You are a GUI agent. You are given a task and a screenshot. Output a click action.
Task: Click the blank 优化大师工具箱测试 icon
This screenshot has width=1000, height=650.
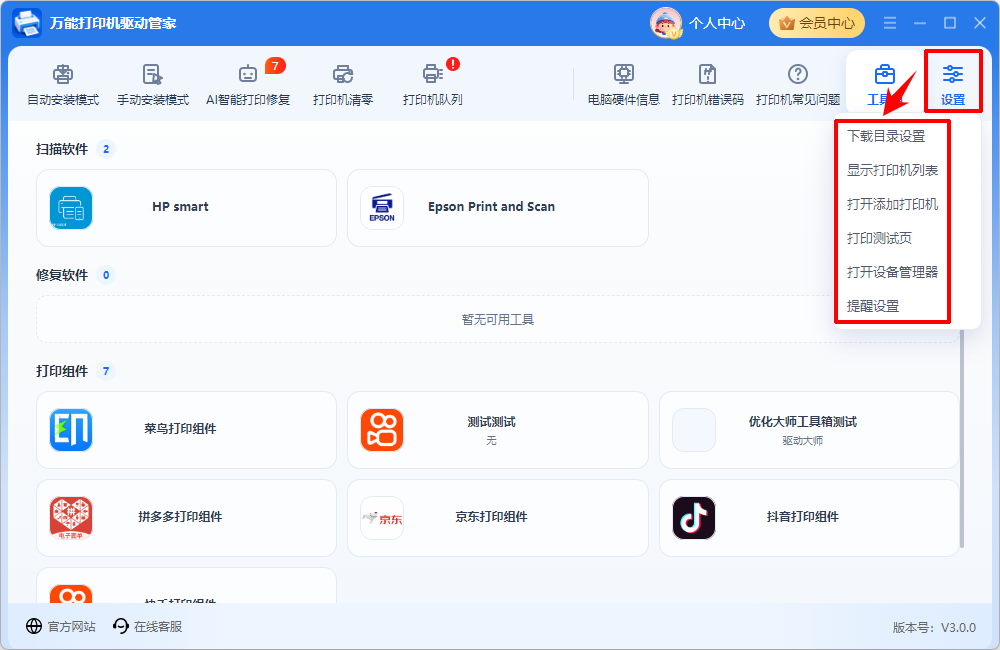coord(694,430)
